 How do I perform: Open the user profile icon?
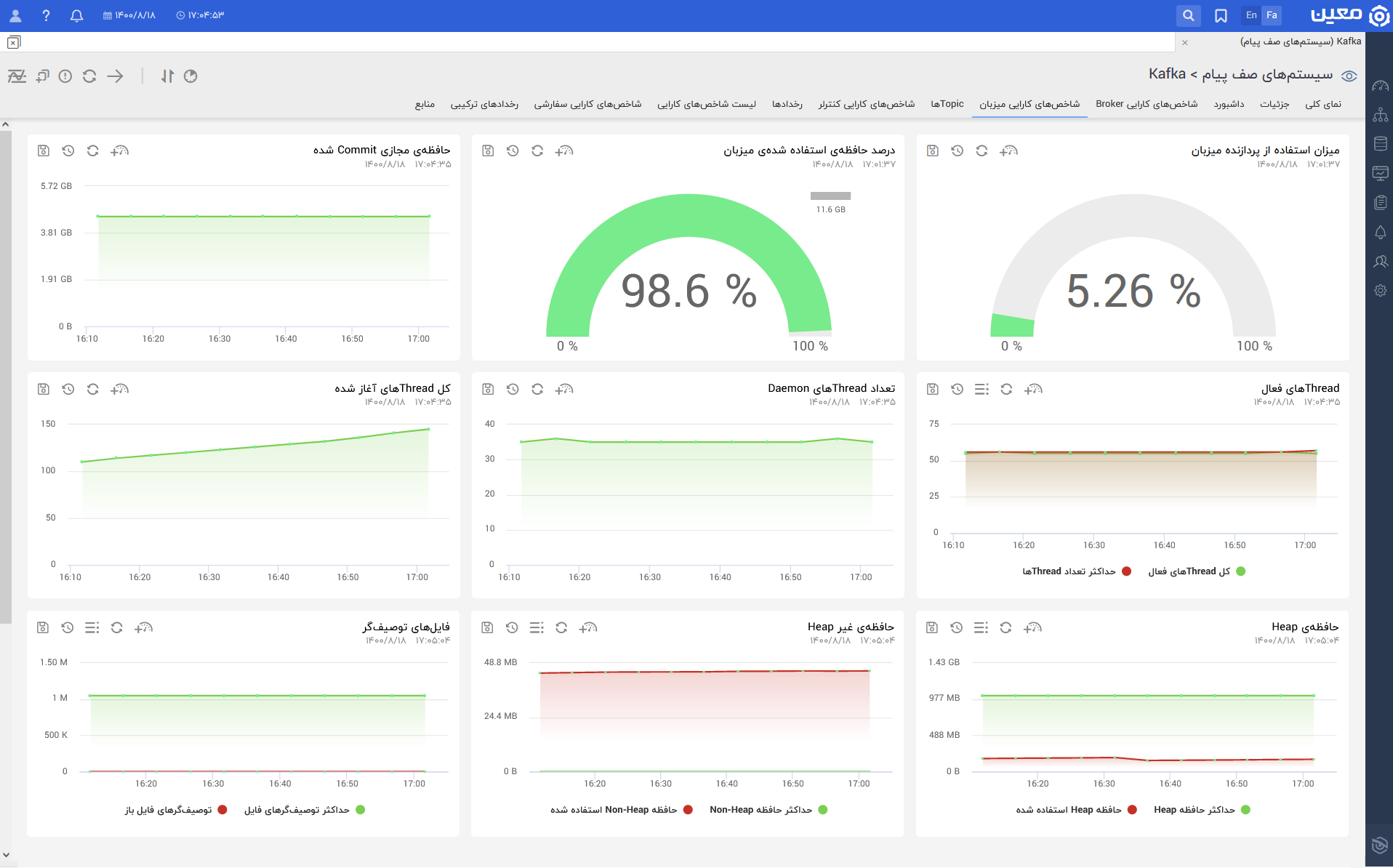[x=15, y=15]
